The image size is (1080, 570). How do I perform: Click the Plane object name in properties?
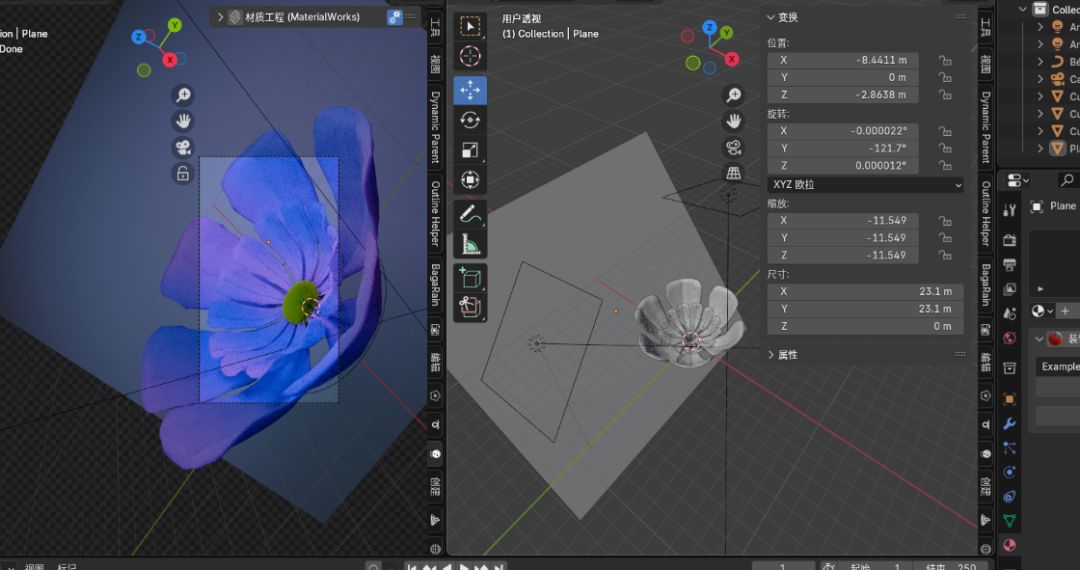[x=1062, y=206]
